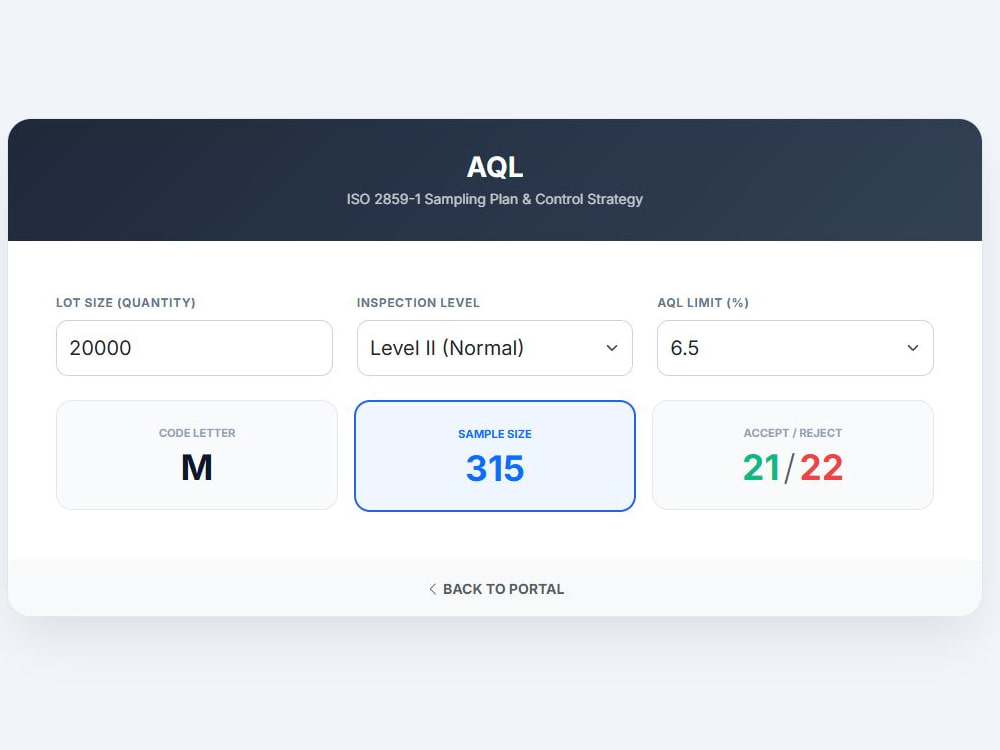This screenshot has height=750, width=1000.
Task: Click the CODE LETTER label
Action: [x=196, y=433]
